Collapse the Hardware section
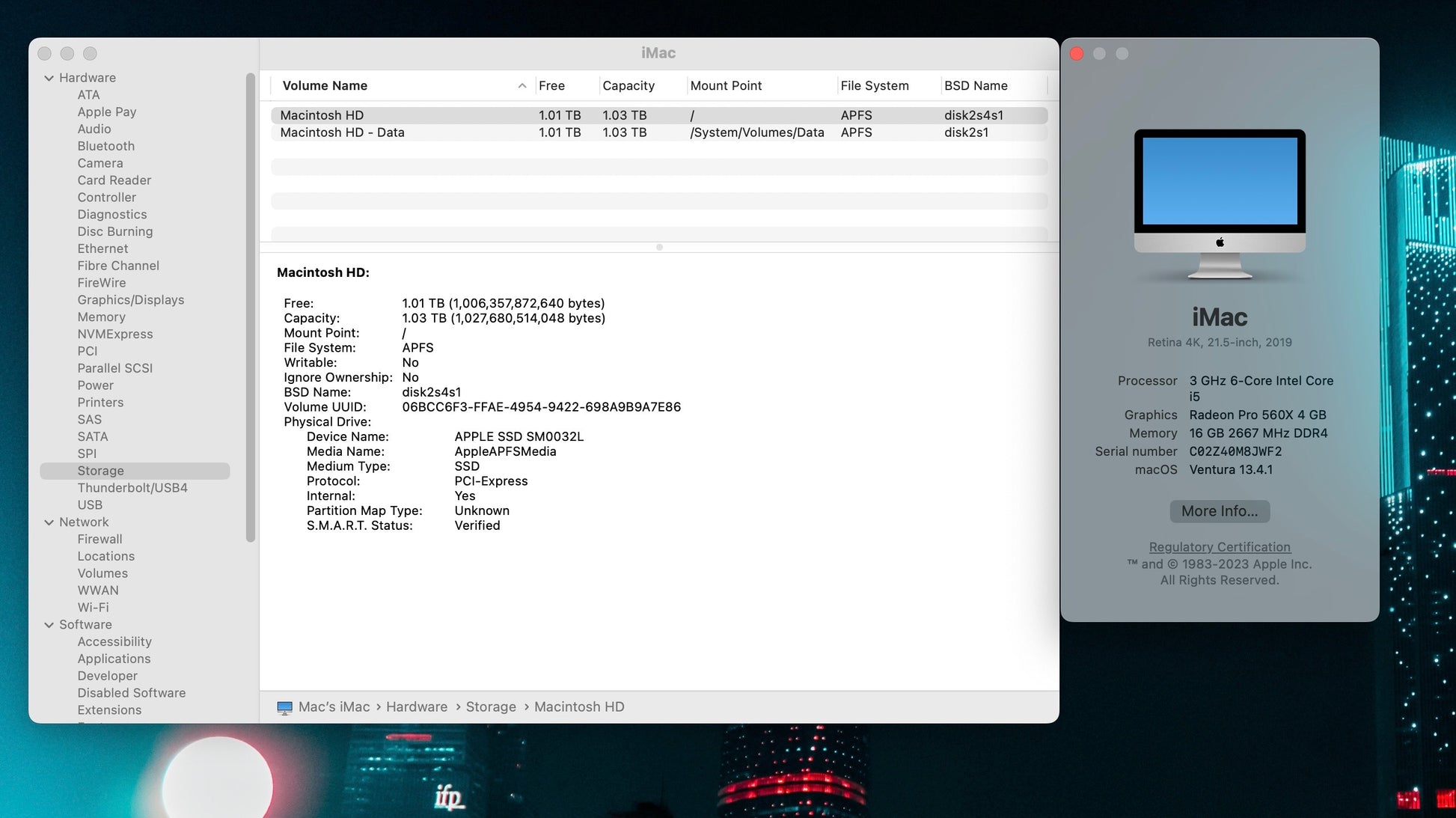 coord(49,78)
